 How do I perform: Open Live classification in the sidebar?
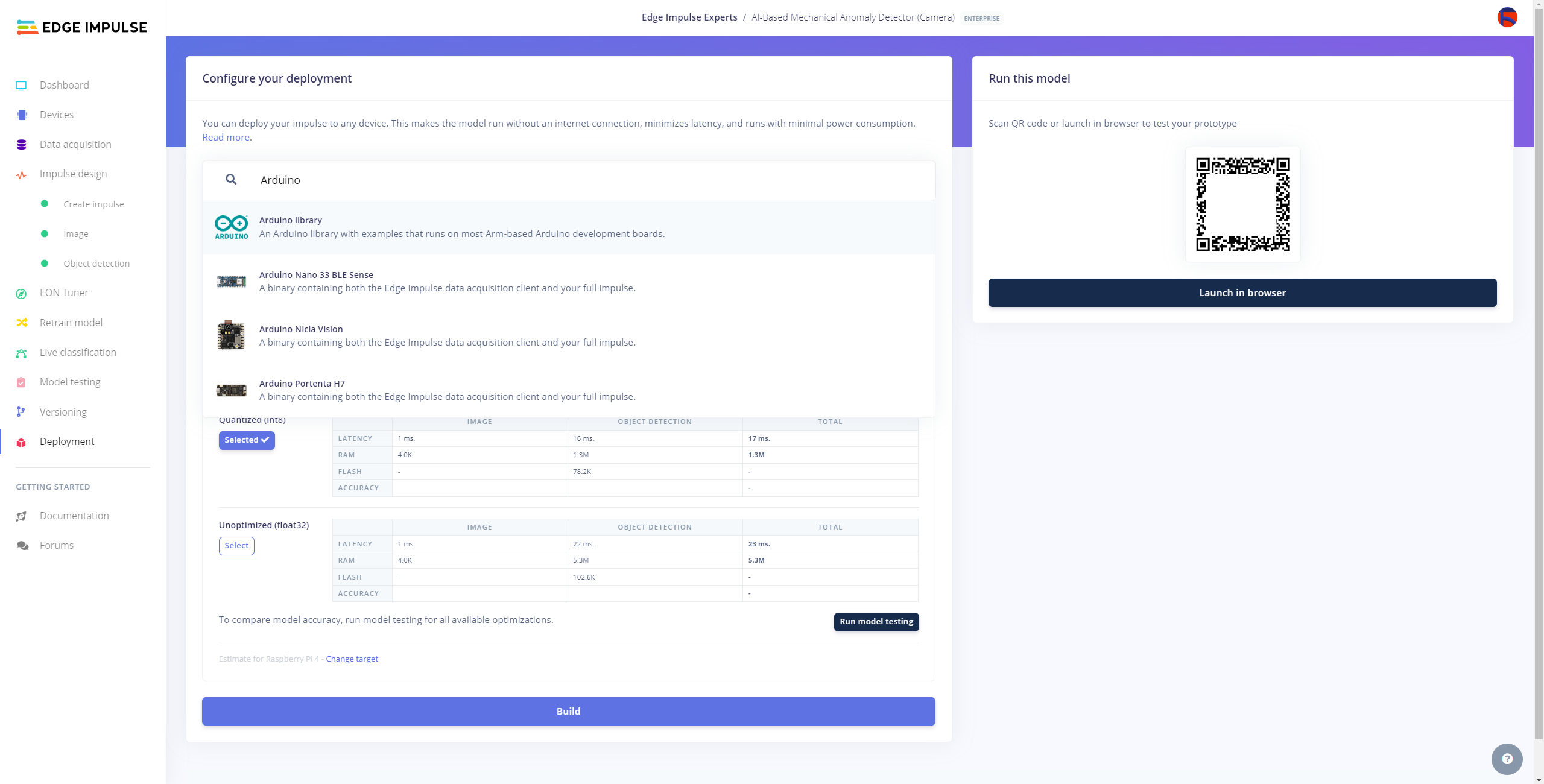pos(78,352)
